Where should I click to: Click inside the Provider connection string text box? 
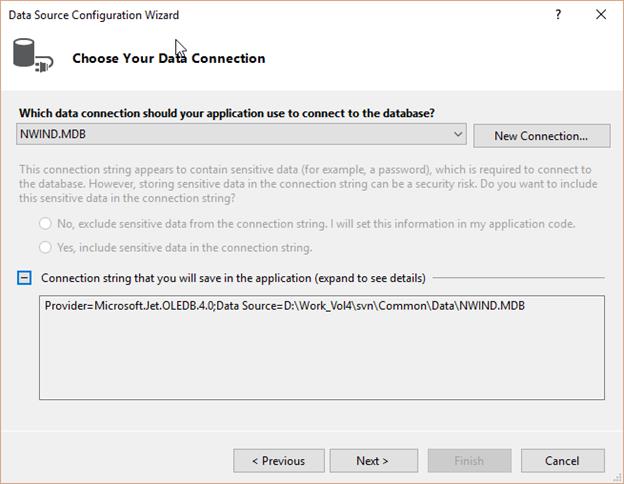(x=322, y=347)
